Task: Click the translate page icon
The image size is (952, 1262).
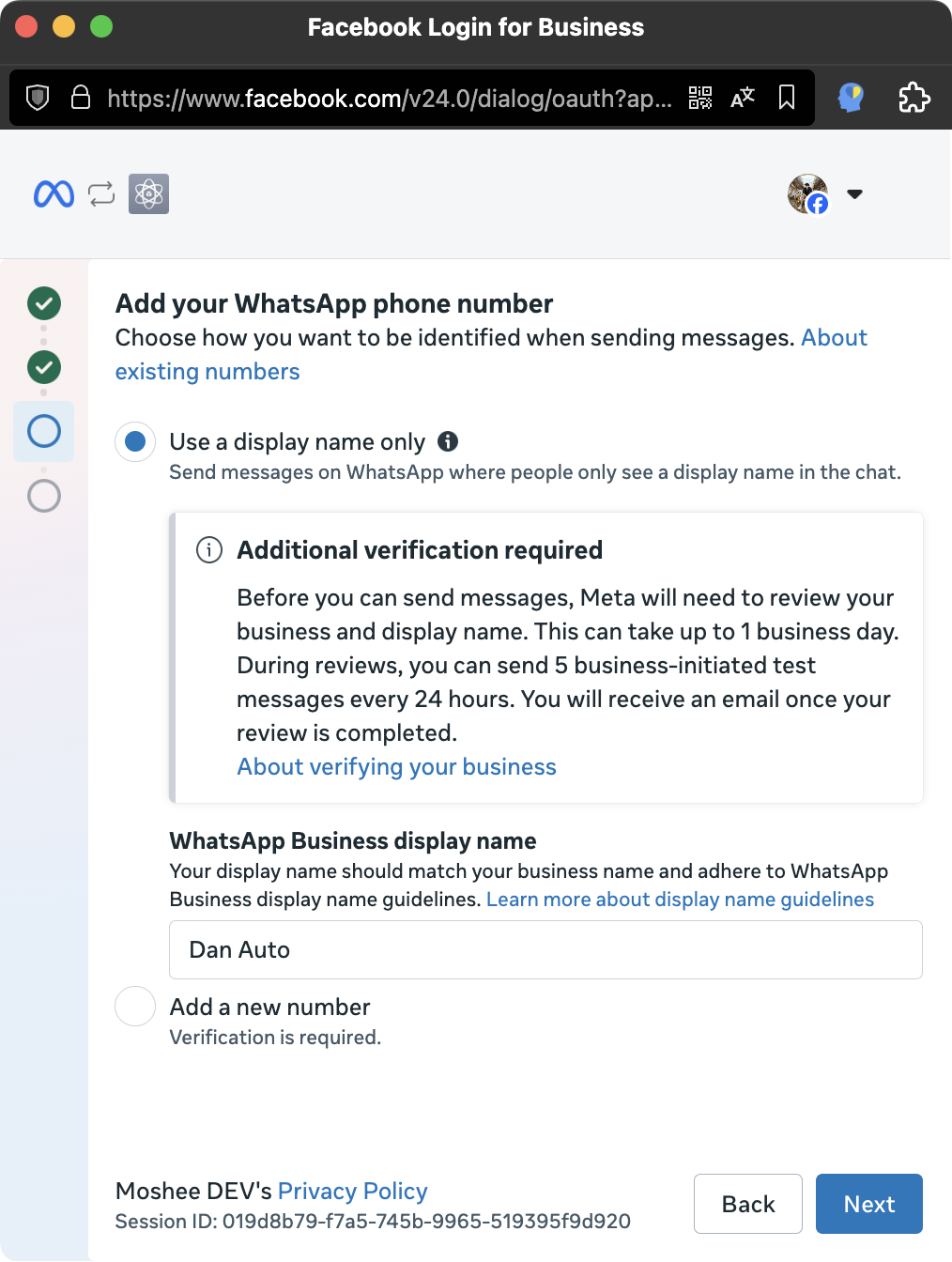Action: (743, 98)
